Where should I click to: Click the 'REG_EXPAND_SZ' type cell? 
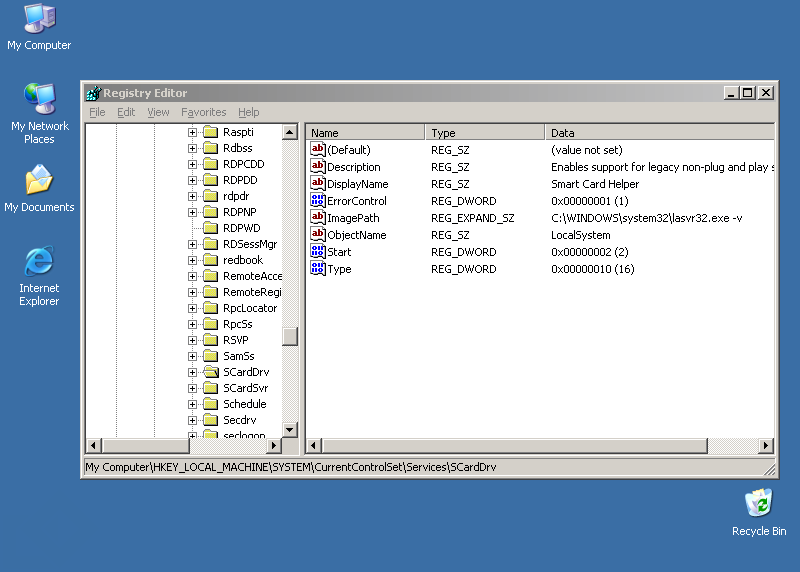pos(472,218)
